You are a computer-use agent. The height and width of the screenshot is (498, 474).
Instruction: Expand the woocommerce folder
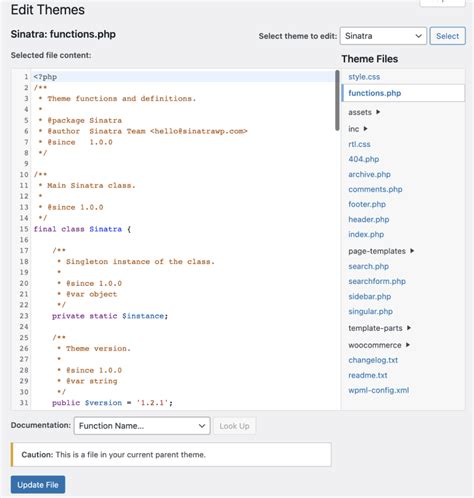click(379, 345)
